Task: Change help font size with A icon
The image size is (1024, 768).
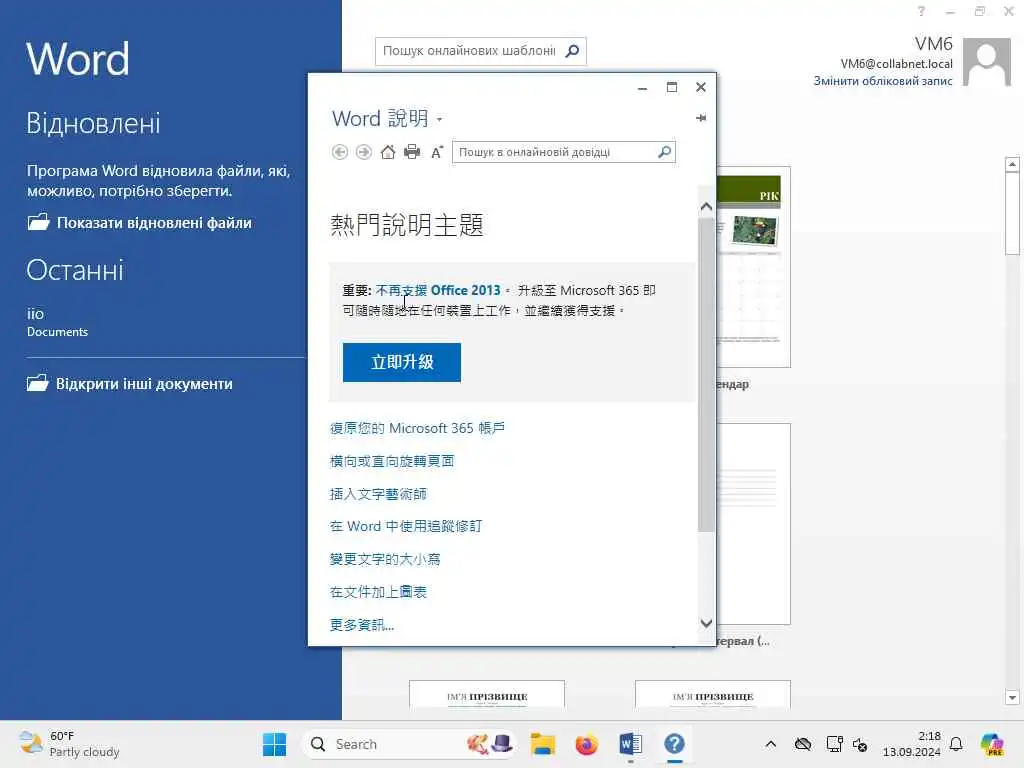Action: (437, 152)
